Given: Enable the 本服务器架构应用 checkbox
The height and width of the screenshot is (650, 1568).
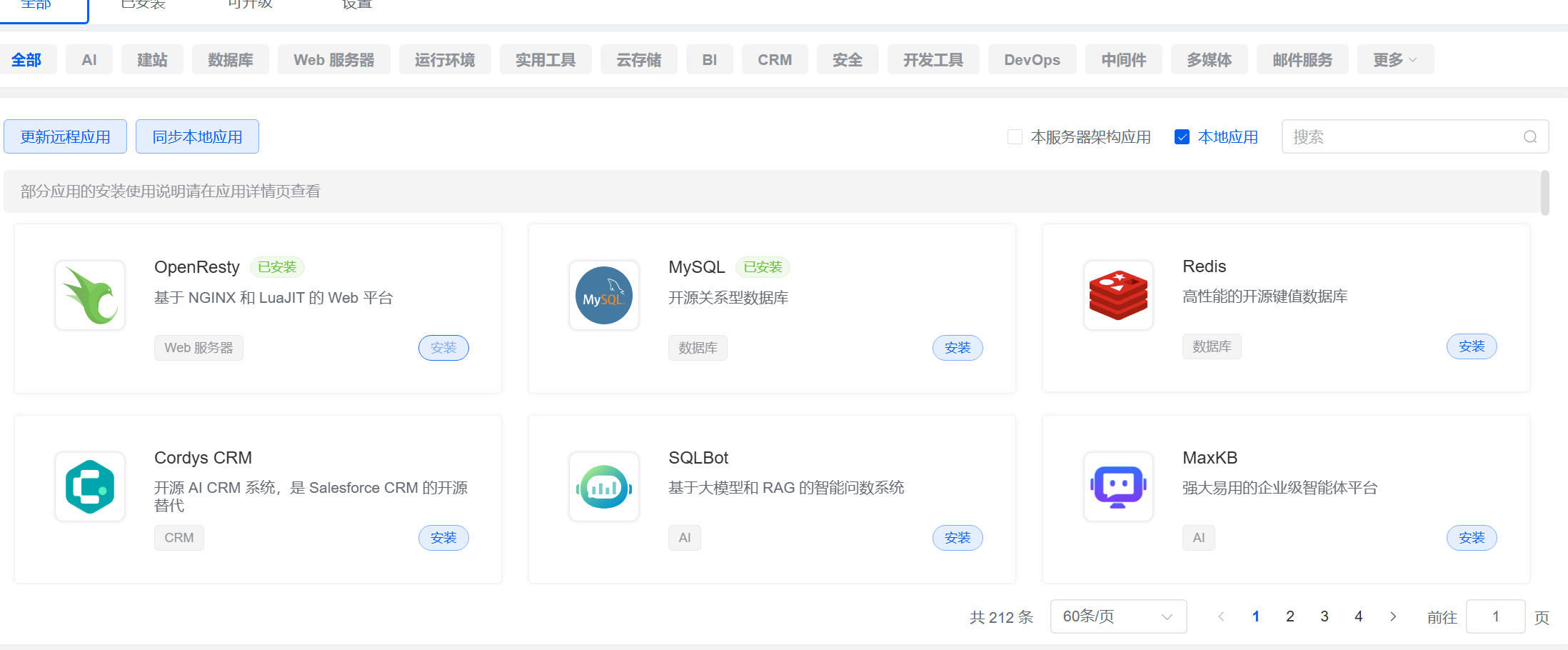Looking at the screenshot, I should click(1015, 136).
